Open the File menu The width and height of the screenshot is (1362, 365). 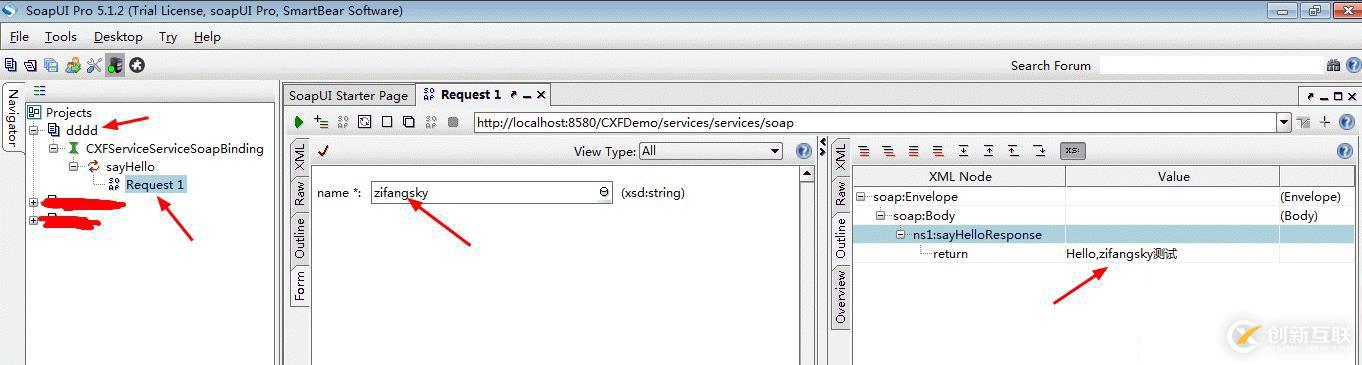pyautogui.click(x=19, y=36)
